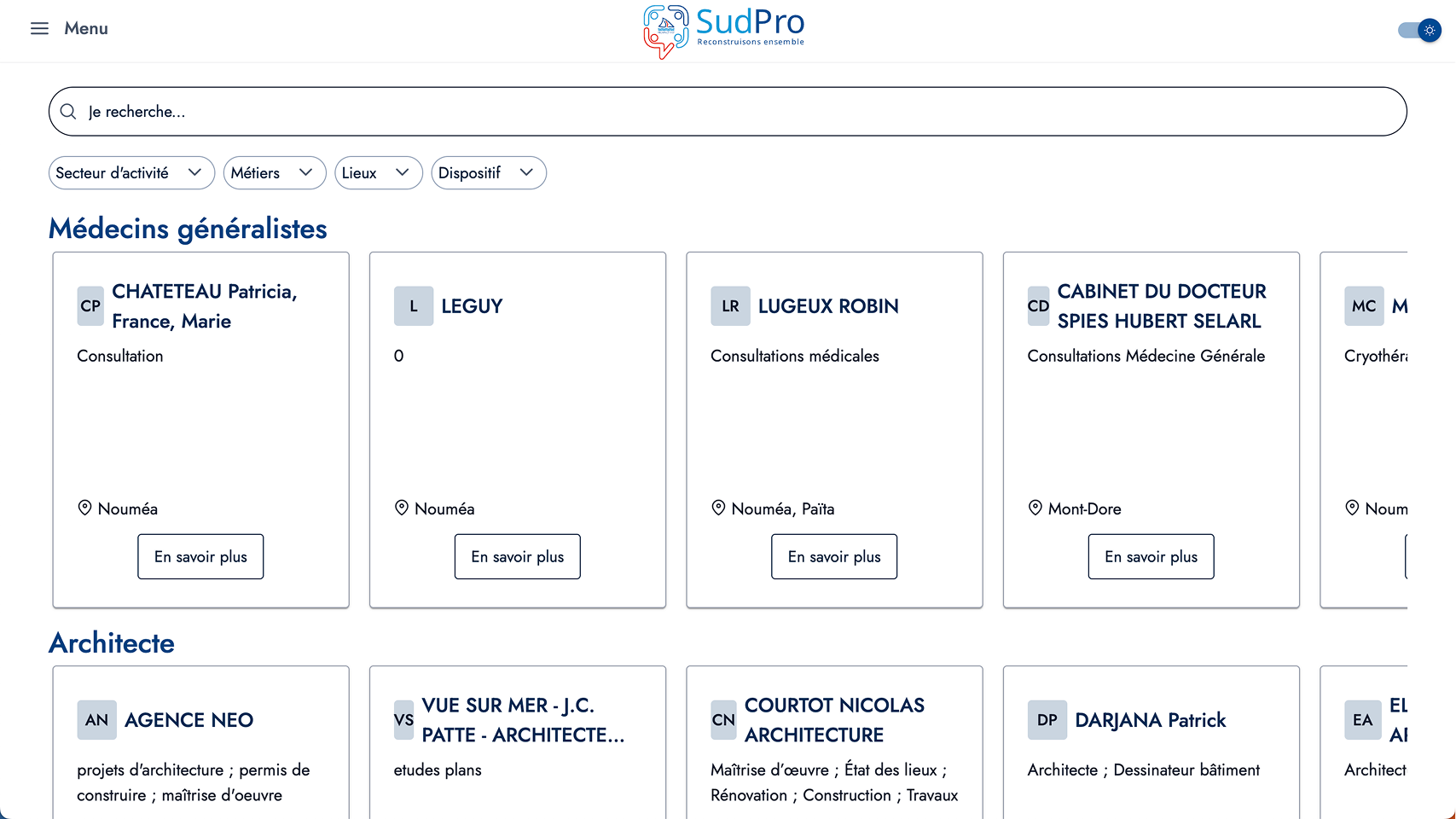
Task: Open the Secteur d'activité dropdown
Action: pyautogui.click(x=131, y=173)
